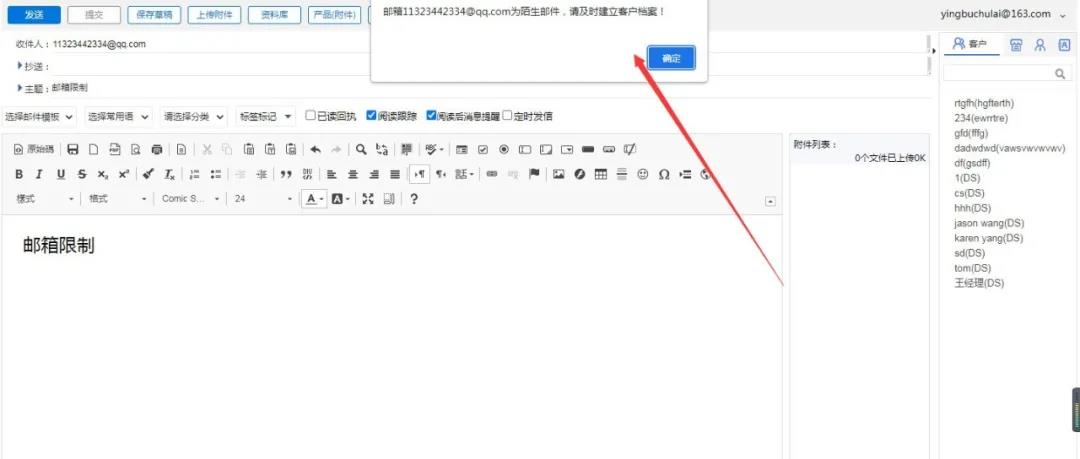
Task: Open the text color A swatch
Action: [311, 198]
